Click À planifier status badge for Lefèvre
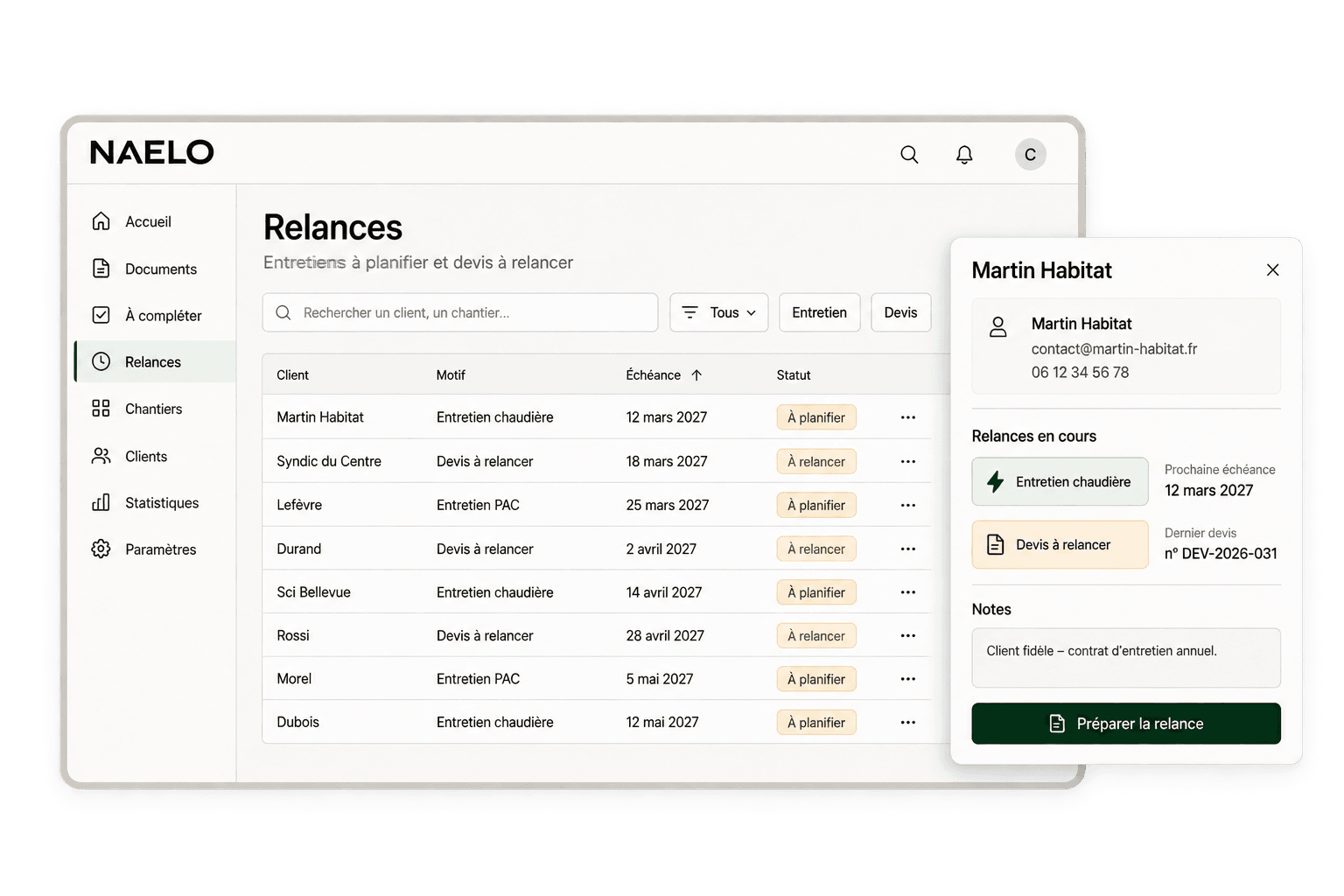1344x896 pixels. [x=816, y=505]
